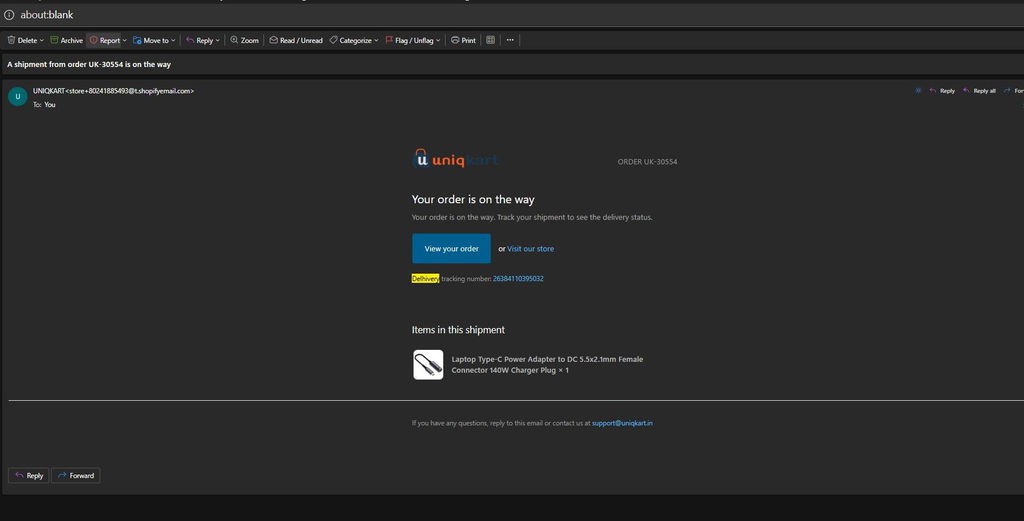The width and height of the screenshot is (1024, 521).
Task: Open the Delete dropdown arrow
Action: pyautogui.click(x=42, y=40)
